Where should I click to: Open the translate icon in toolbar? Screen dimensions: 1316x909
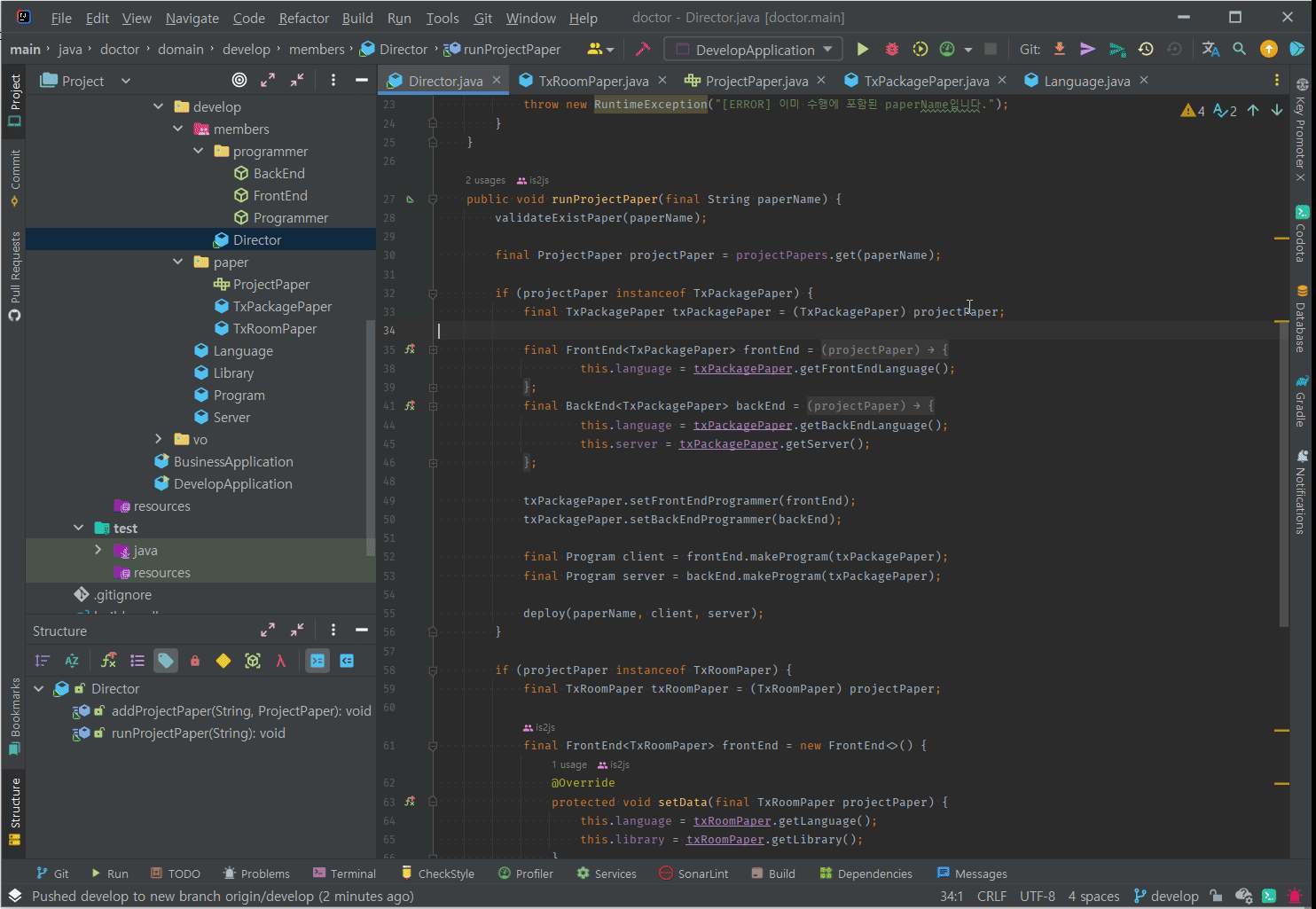point(1210,50)
